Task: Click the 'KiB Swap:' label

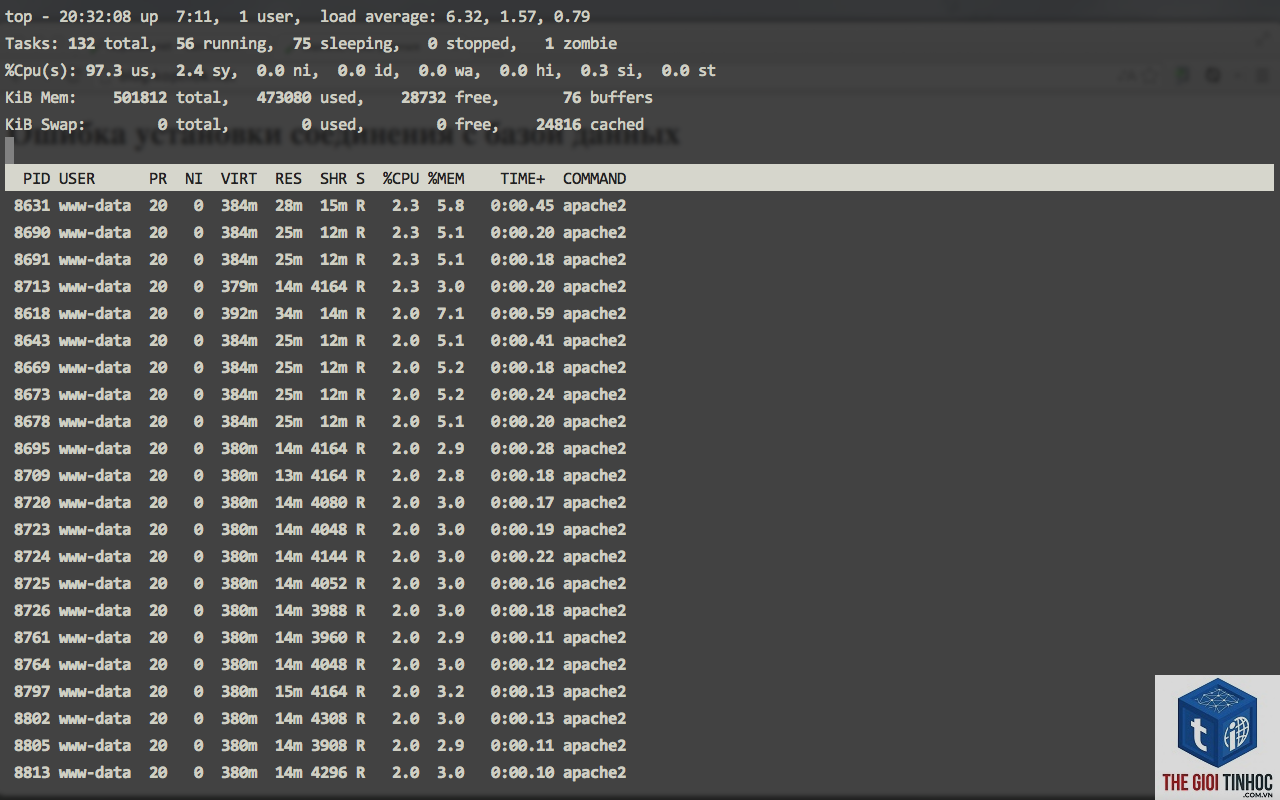Action: pyautogui.click(x=46, y=124)
